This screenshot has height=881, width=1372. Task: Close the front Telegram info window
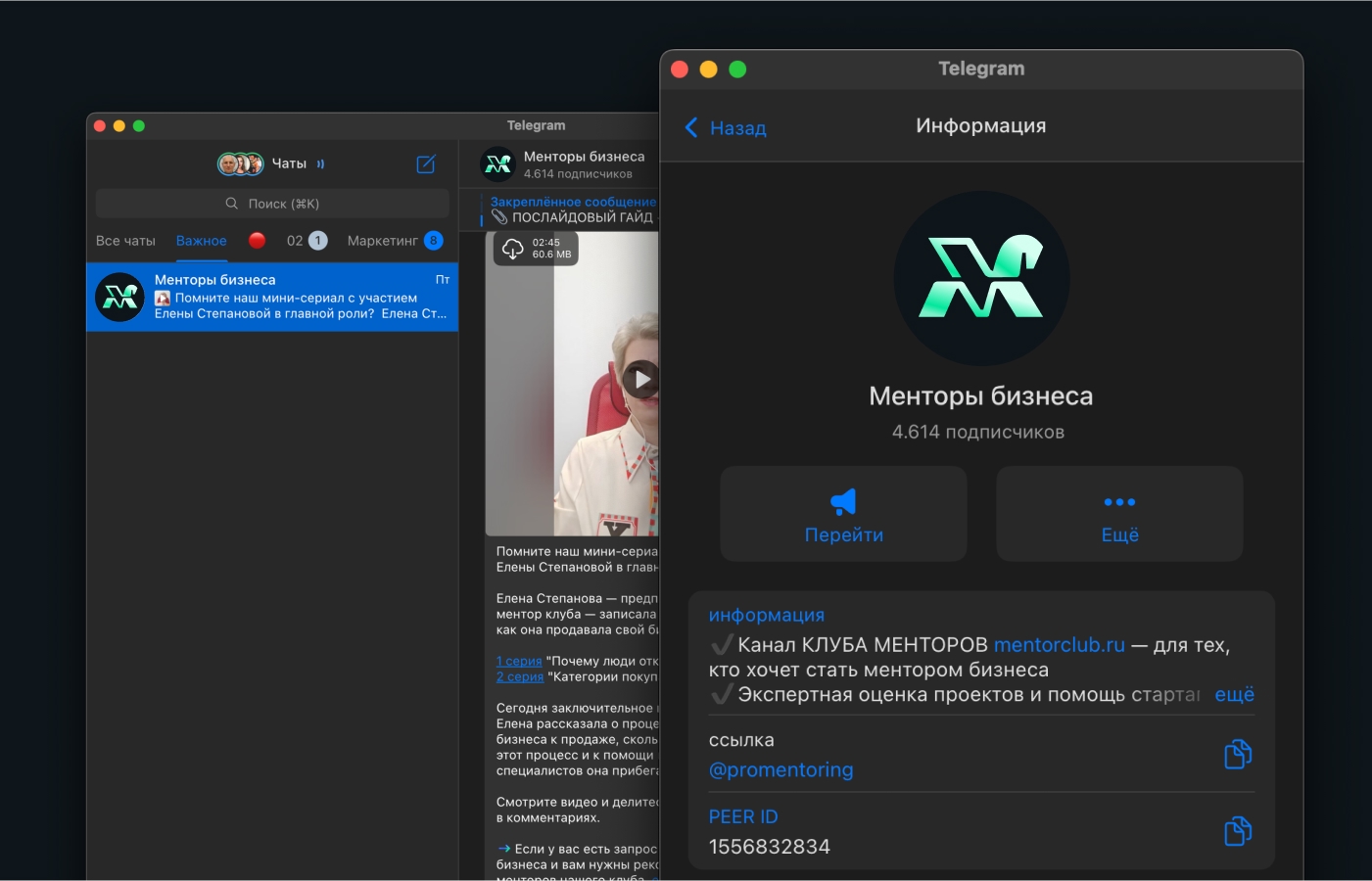click(680, 70)
